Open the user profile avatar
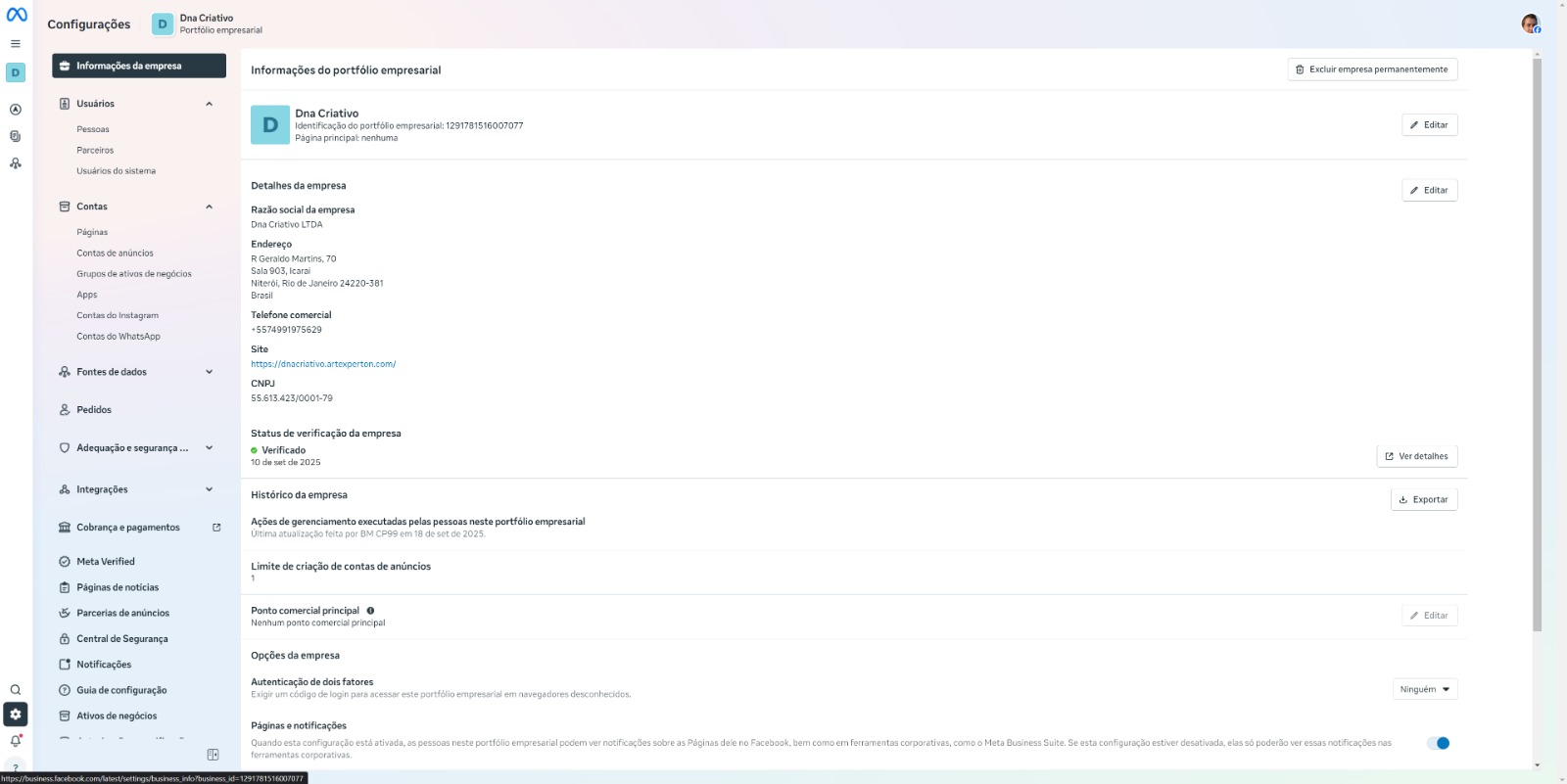 [x=1530, y=23]
